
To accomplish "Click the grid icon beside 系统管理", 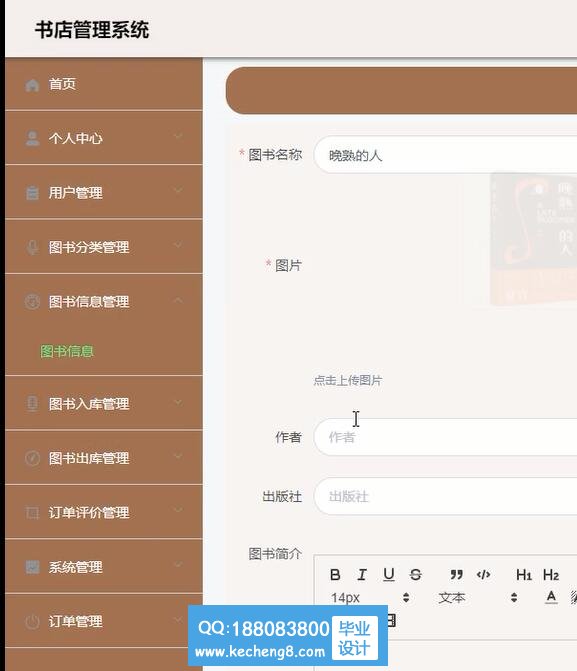I will click(32, 567).
